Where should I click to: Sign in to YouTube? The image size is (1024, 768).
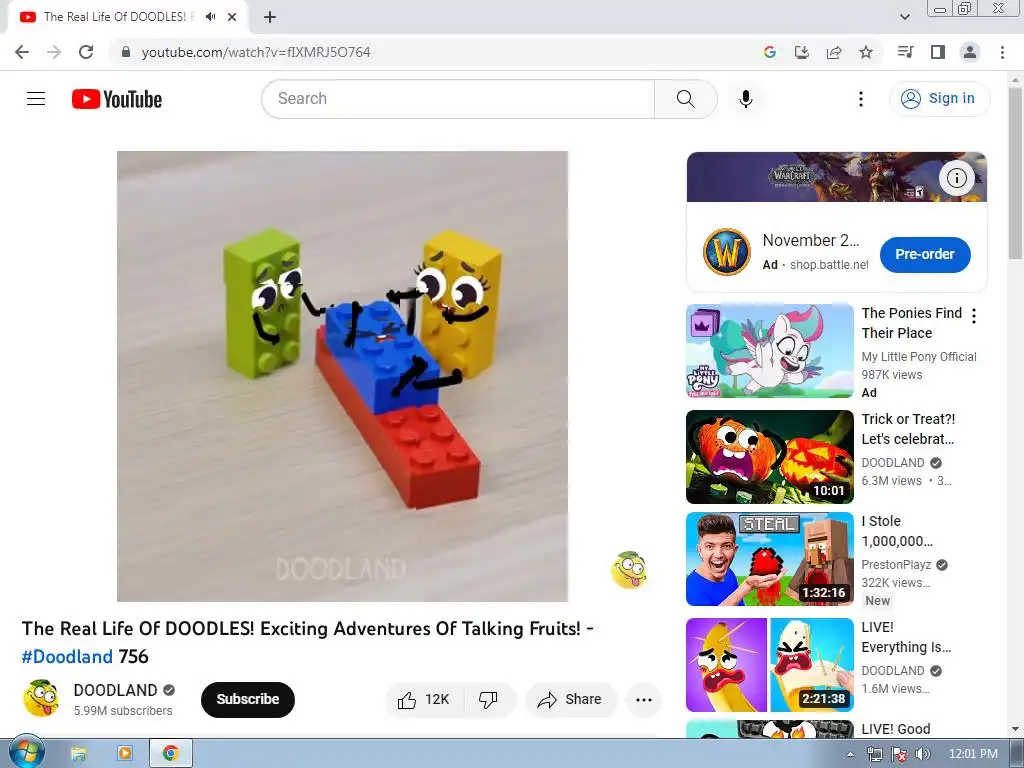[x=939, y=99]
